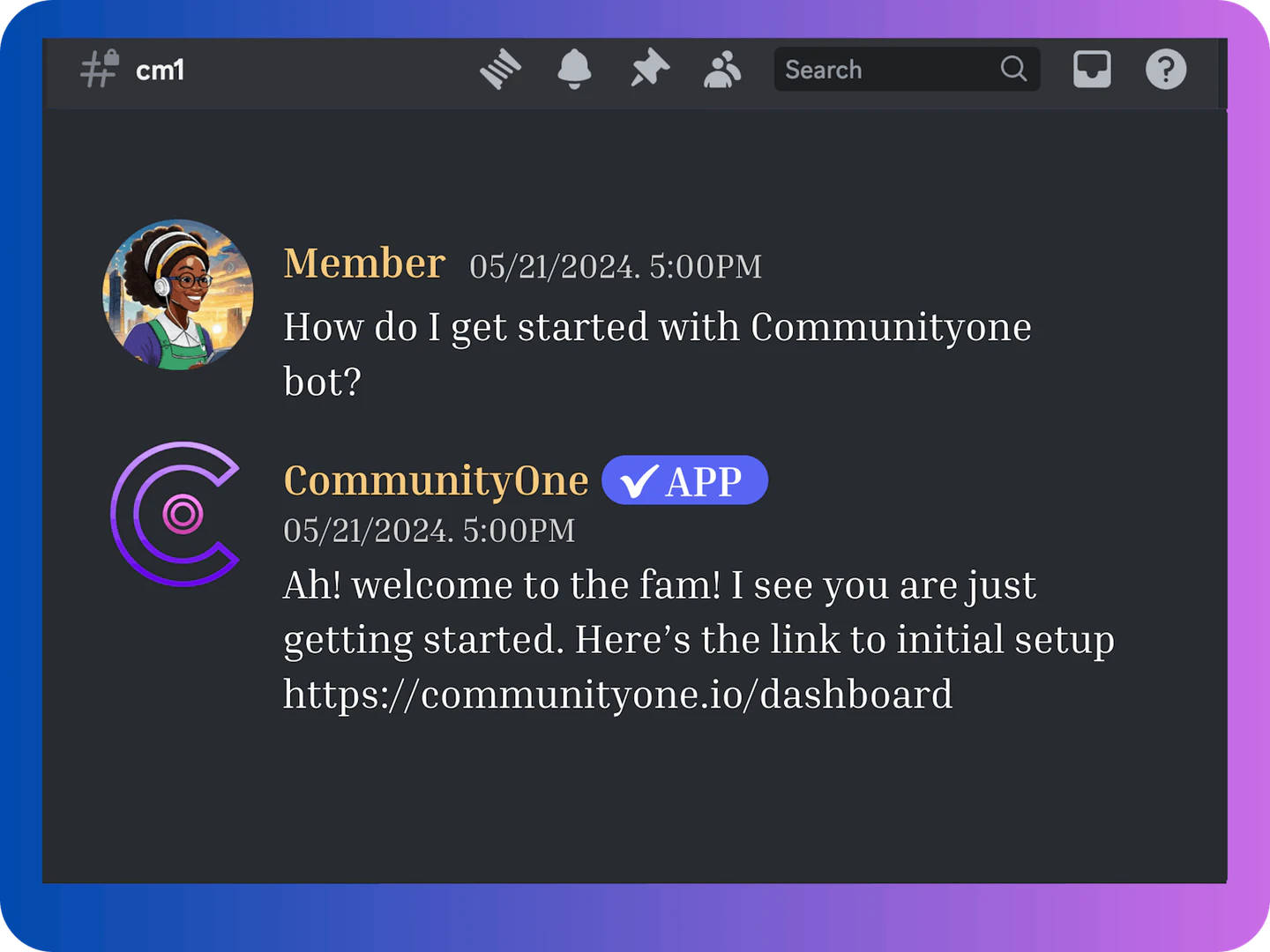
Task: Click the search magnifying glass icon
Action: point(1013,69)
